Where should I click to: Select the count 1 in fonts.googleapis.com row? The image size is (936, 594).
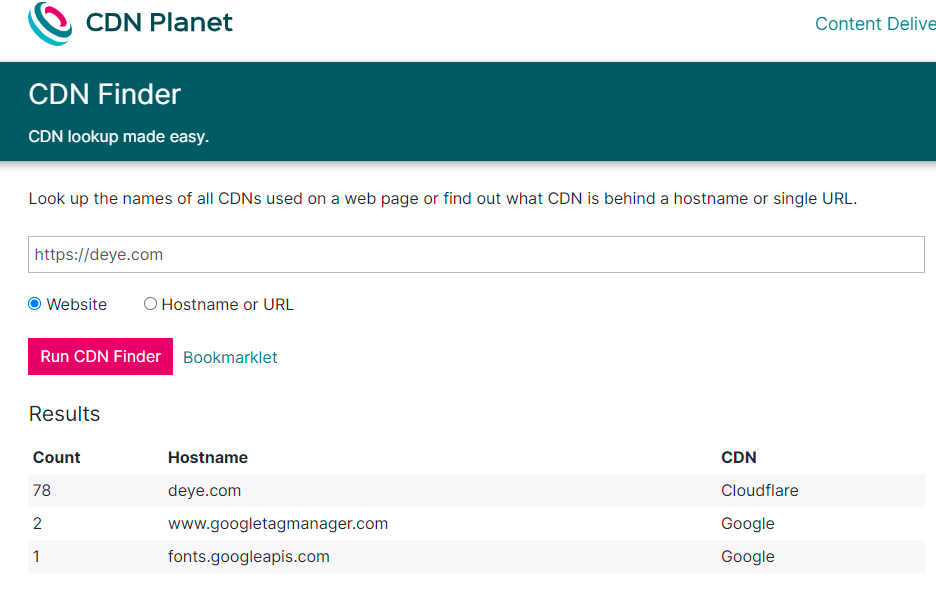point(36,556)
